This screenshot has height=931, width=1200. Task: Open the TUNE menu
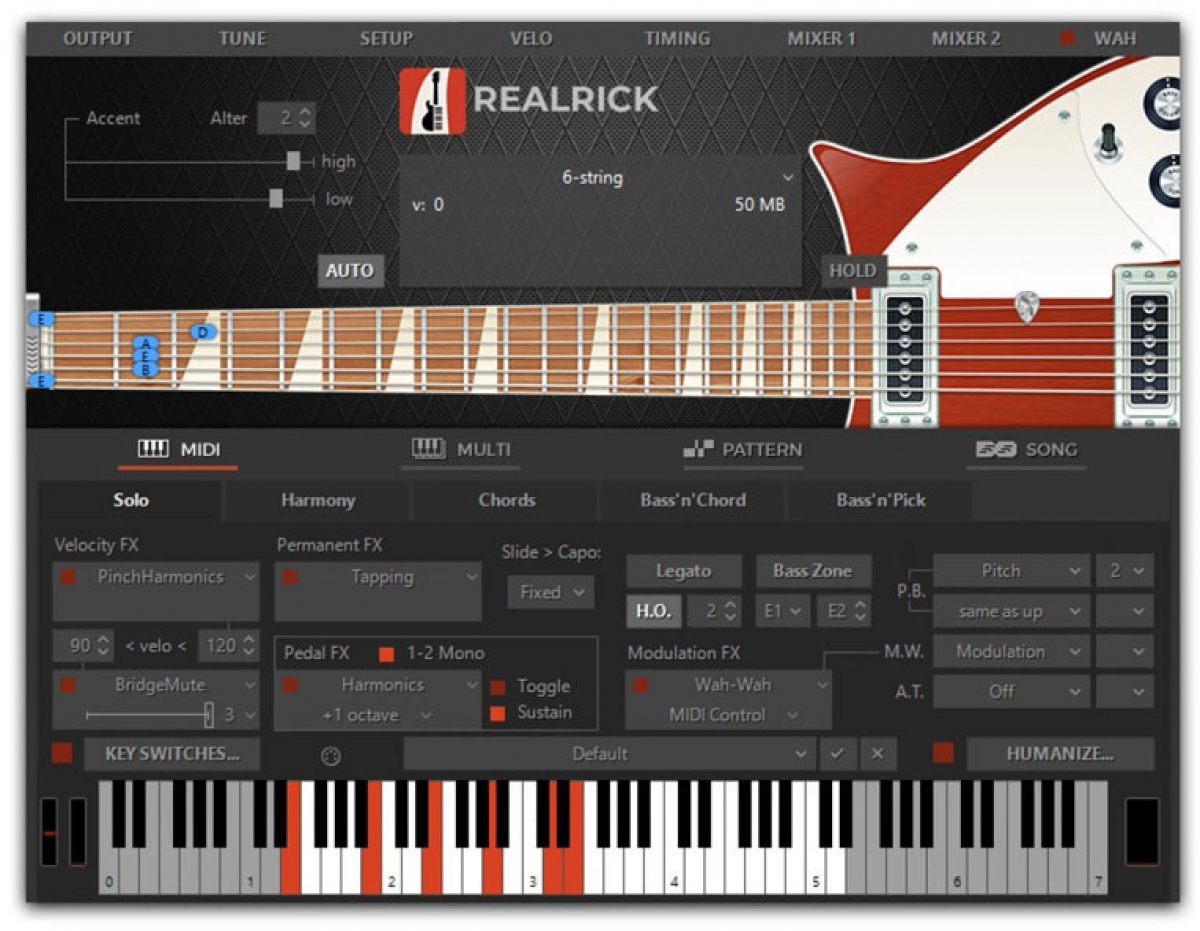(243, 39)
